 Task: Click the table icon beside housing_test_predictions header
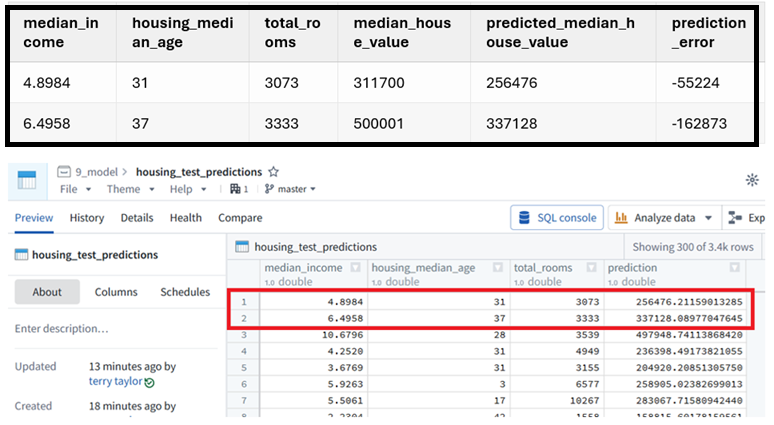click(242, 247)
